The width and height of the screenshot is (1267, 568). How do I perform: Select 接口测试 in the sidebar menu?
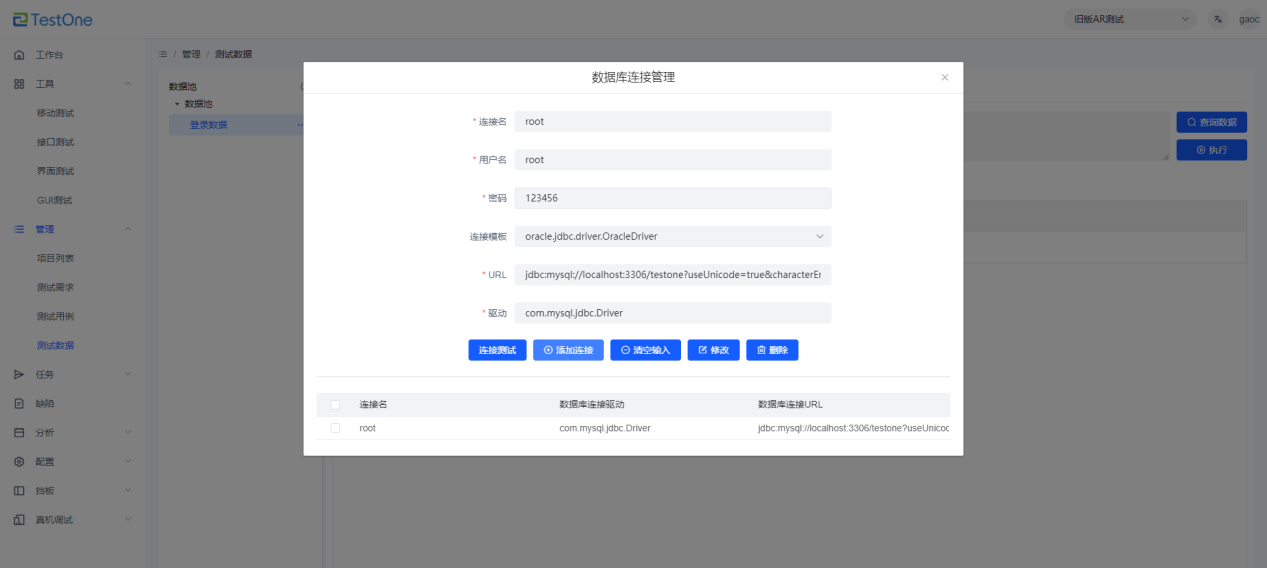pyautogui.click(x=55, y=142)
